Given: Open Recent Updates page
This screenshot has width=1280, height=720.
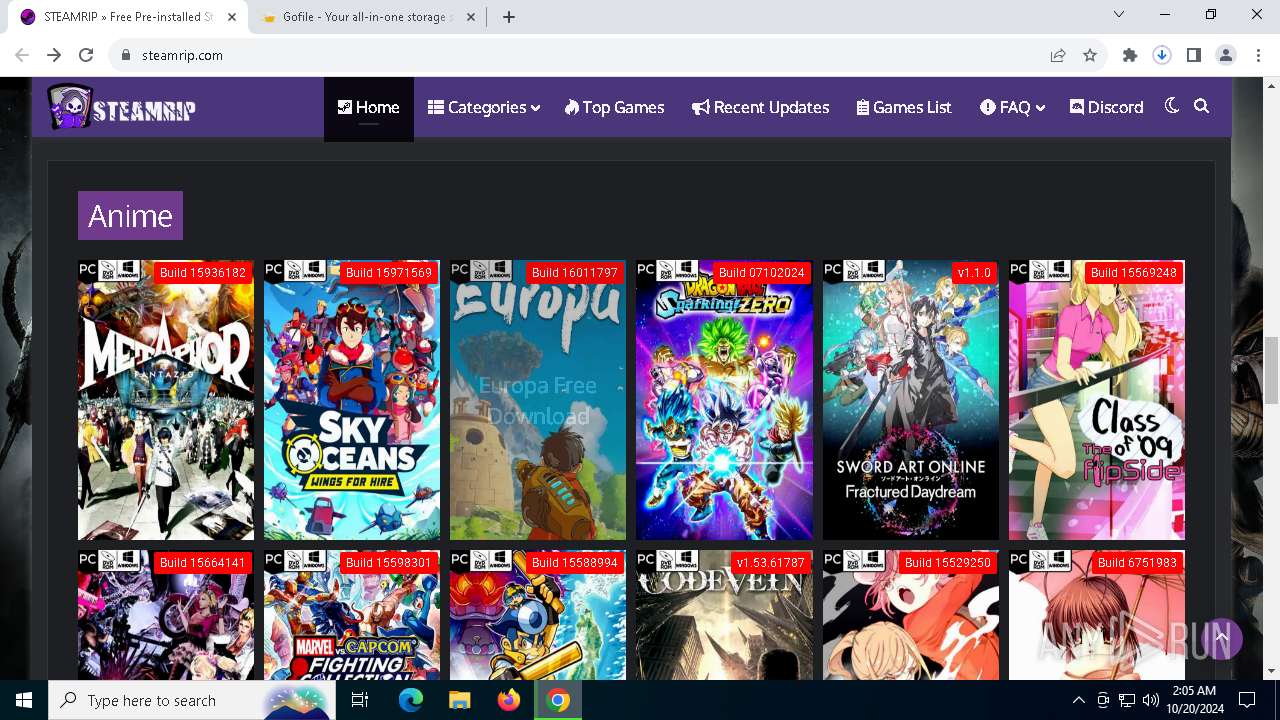Looking at the screenshot, I should tap(760, 107).
